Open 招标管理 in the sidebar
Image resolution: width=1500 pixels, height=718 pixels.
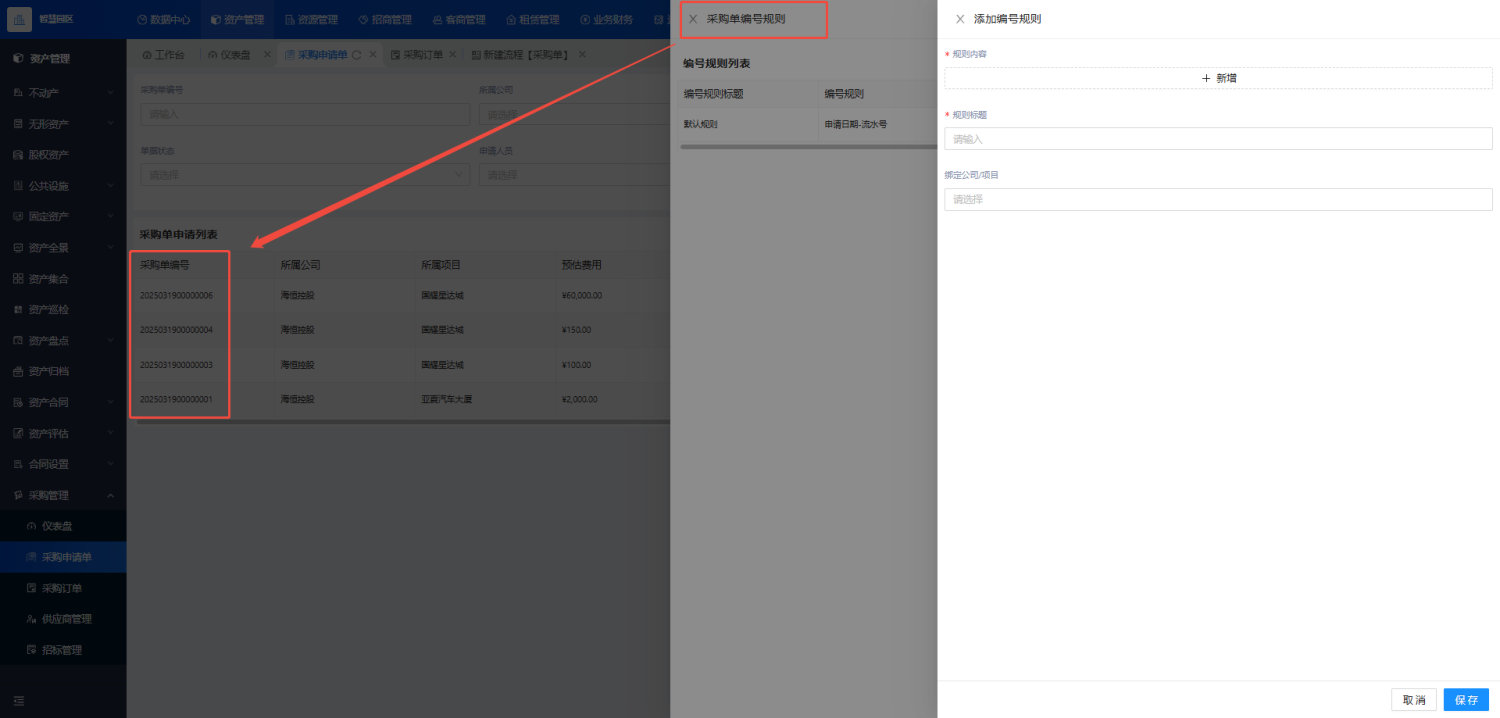tap(61, 650)
